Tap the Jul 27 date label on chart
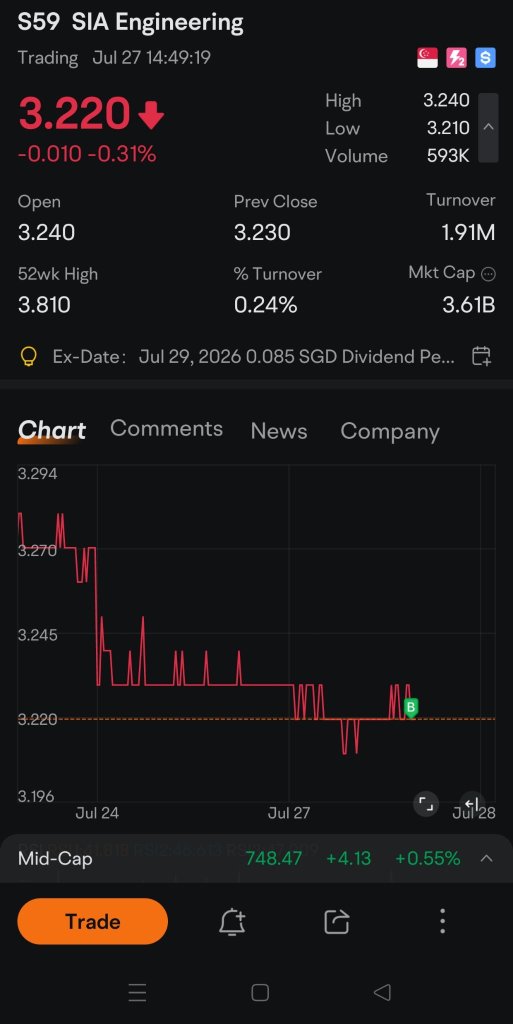This screenshot has width=513, height=1024. point(289,813)
